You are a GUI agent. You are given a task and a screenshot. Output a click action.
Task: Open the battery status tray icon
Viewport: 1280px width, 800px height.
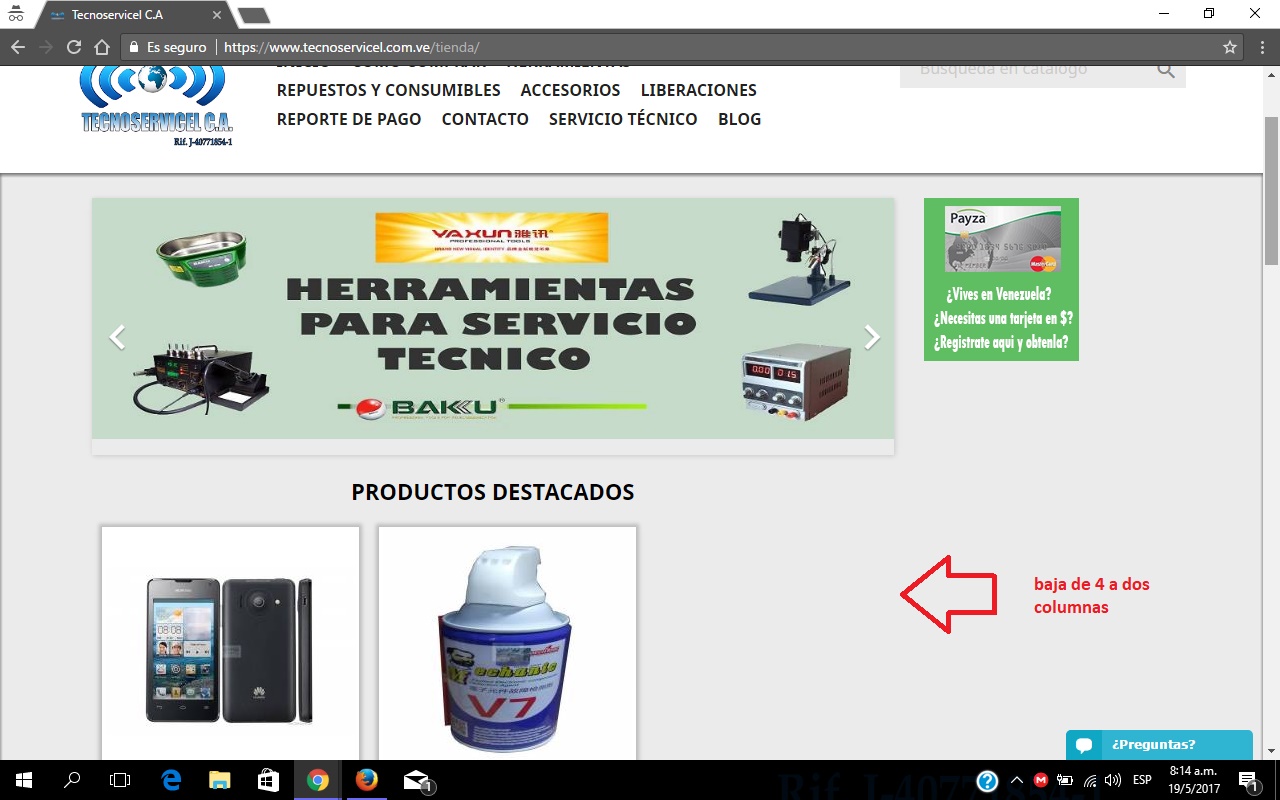(1065, 780)
